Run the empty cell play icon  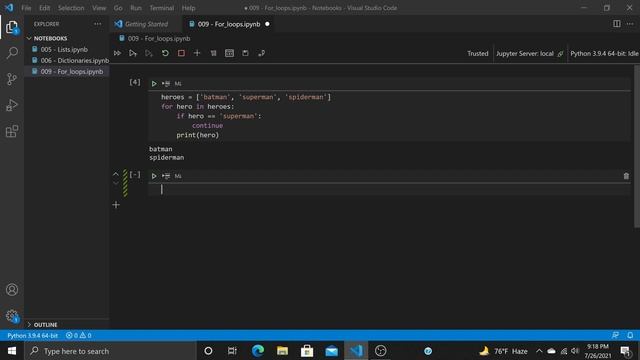point(154,176)
